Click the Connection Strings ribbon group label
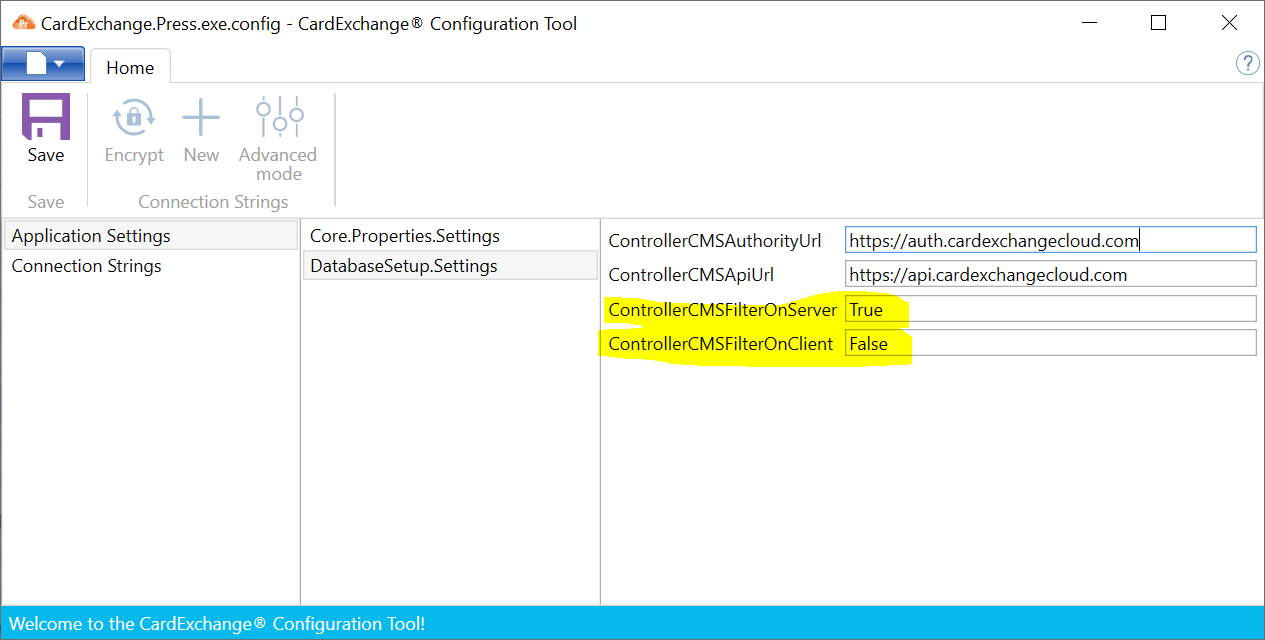Image resolution: width=1265 pixels, height=640 pixels. click(213, 202)
